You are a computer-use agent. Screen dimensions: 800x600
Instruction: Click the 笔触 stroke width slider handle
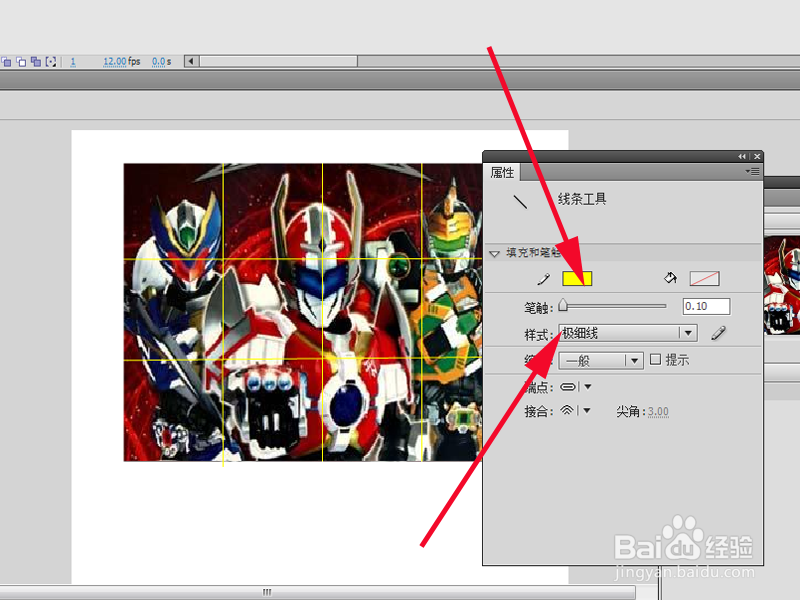[563, 305]
